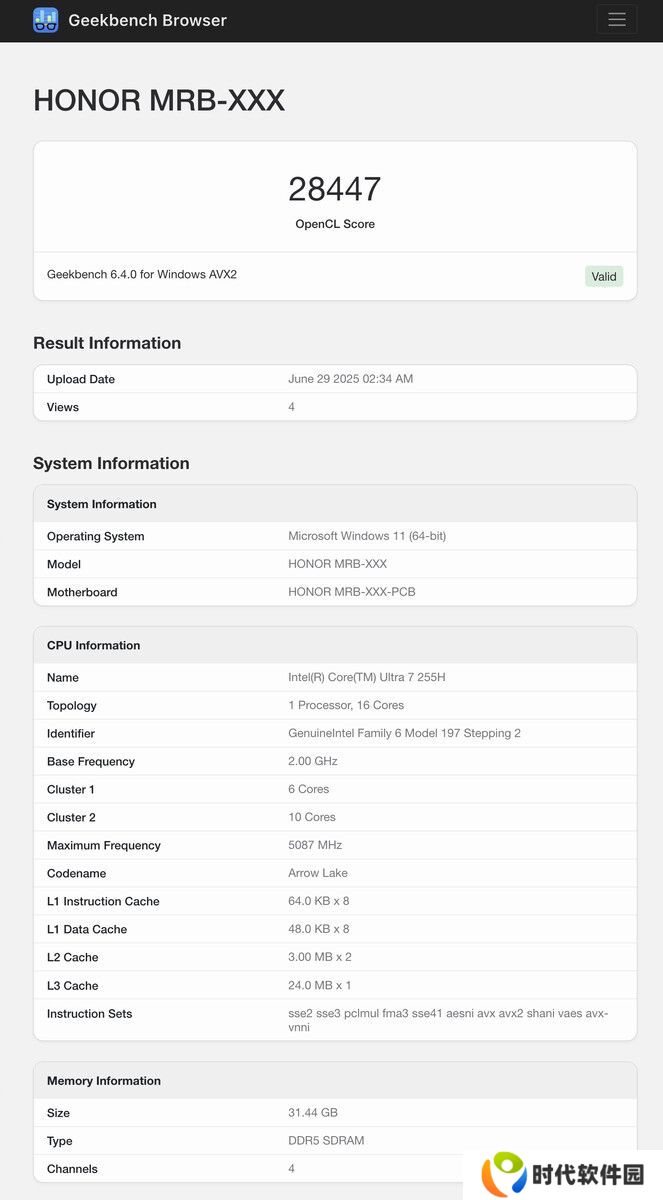The height and width of the screenshot is (1200, 663).
Task: Click the 'Cluster 2' row label
Action: click(72, 817)
